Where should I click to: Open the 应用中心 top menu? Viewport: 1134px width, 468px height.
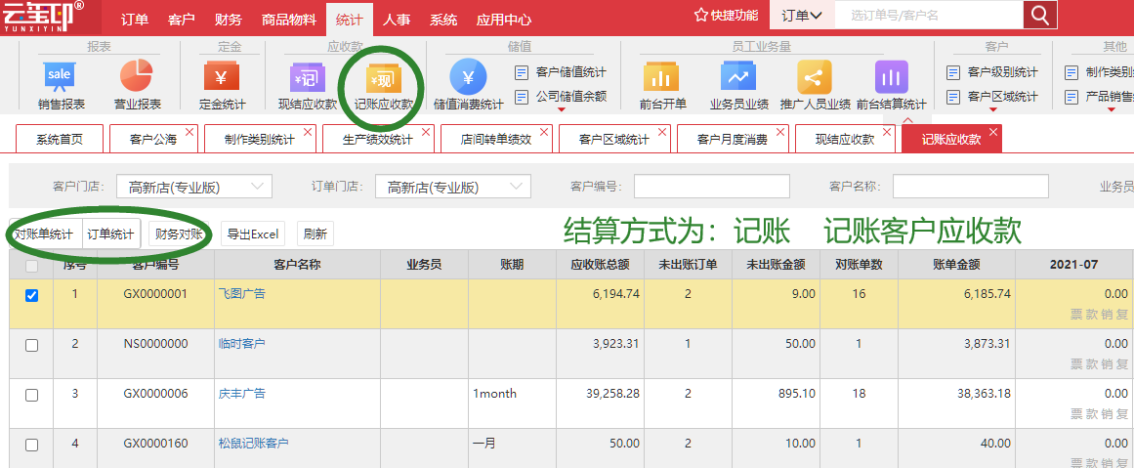click(503, 20)
